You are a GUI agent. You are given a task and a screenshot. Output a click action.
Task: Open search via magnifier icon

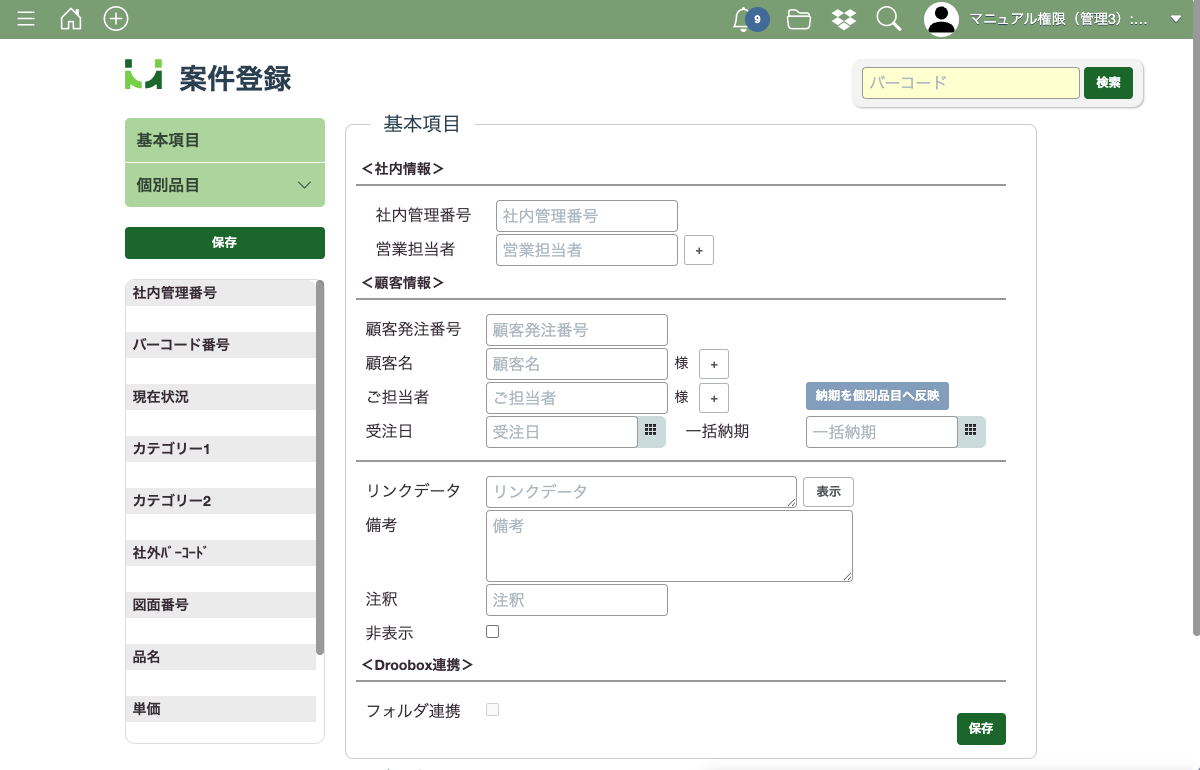888,19
